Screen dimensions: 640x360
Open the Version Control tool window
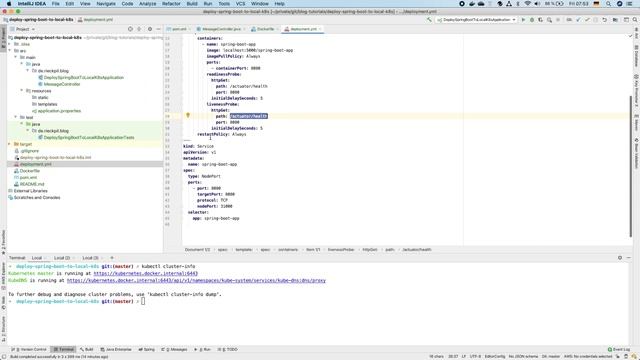(29, 349)
